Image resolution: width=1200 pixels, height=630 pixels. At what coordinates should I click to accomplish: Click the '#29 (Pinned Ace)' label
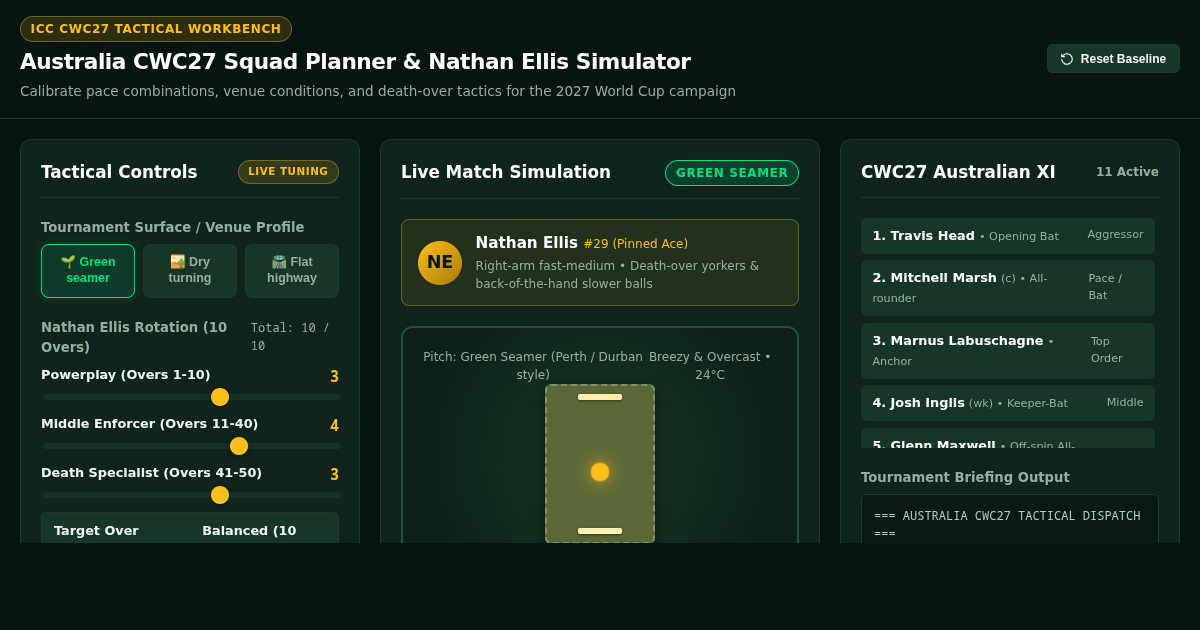(635, 244)
